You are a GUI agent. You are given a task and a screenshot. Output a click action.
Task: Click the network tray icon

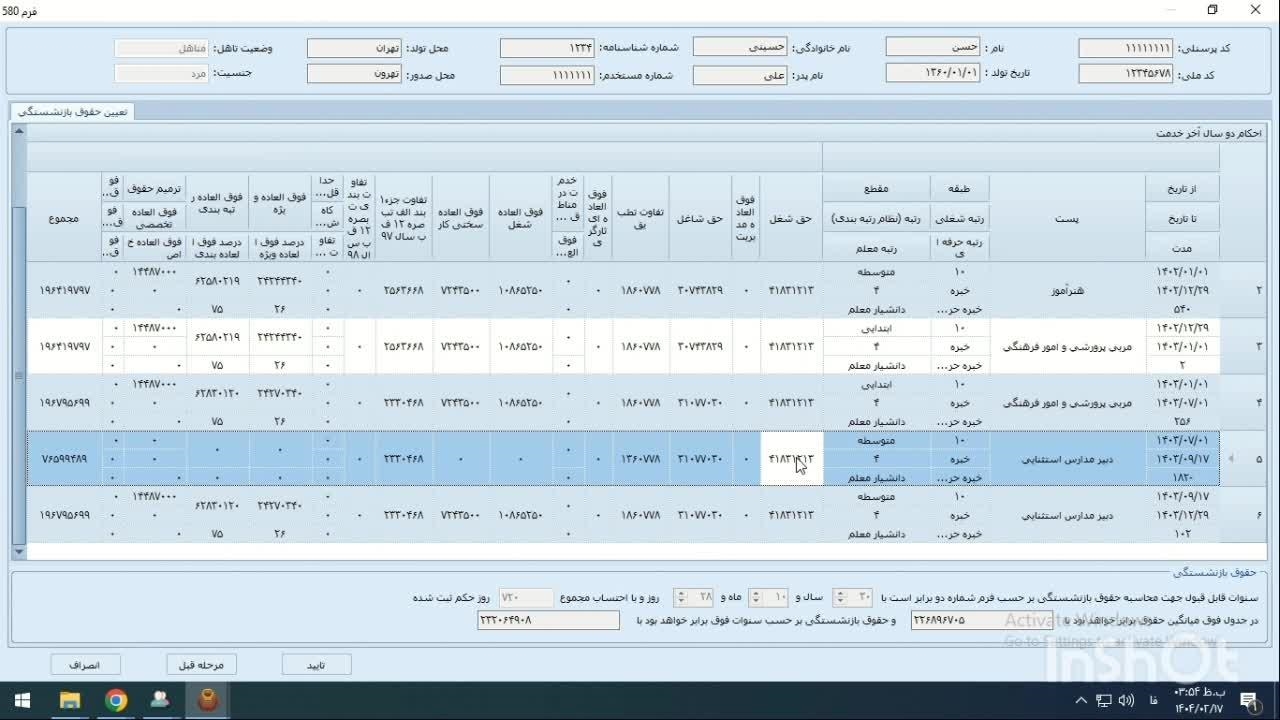click(x=1103, y=700)
